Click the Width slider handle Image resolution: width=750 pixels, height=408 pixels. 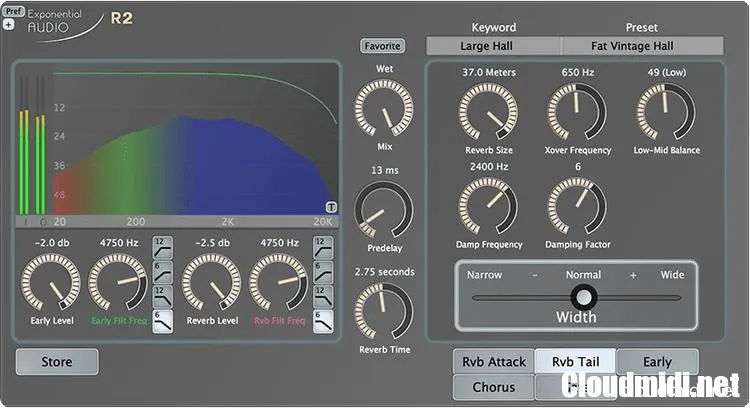[x=583, y=297]
